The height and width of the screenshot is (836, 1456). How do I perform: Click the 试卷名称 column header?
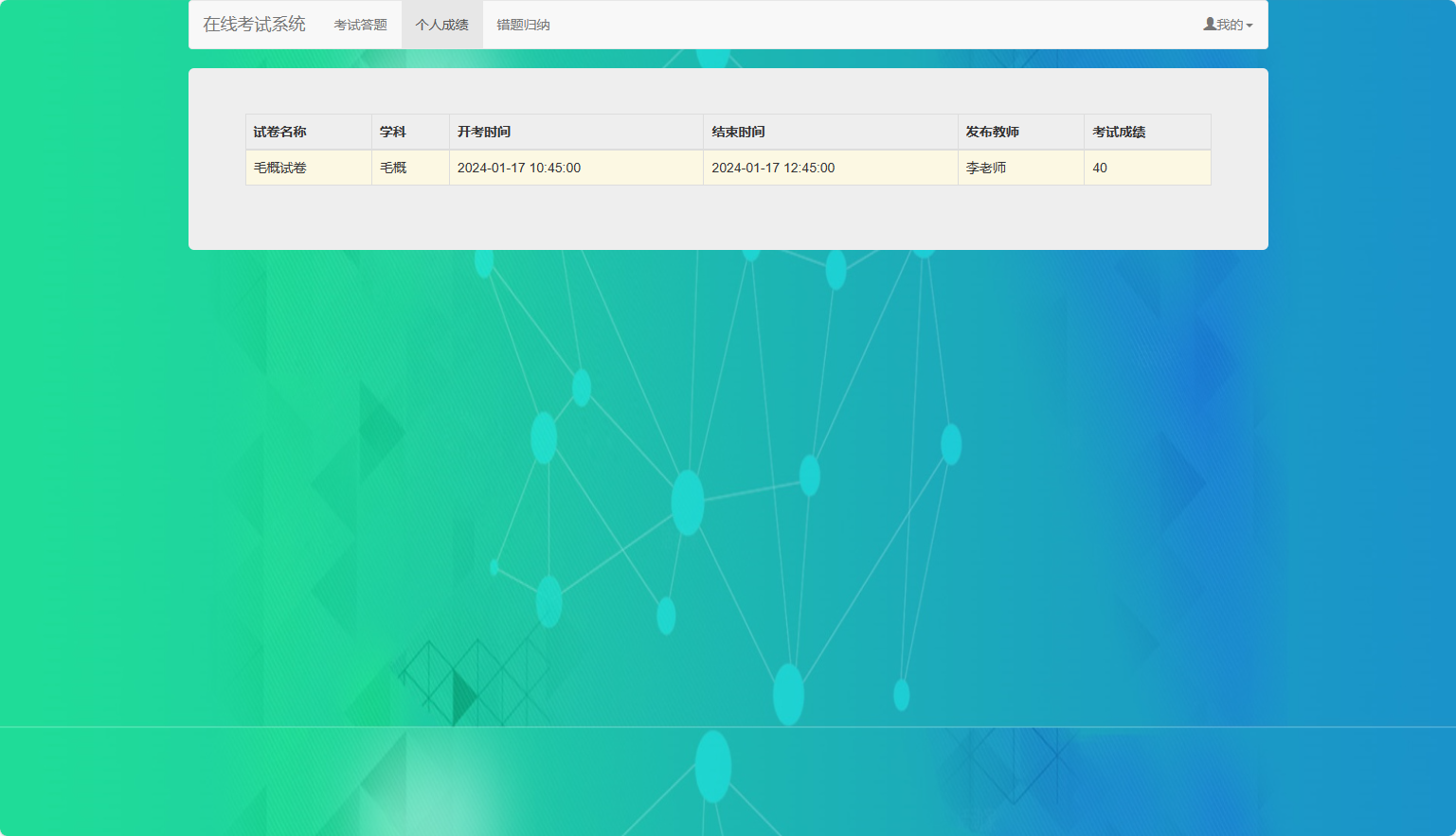[279, 132]
